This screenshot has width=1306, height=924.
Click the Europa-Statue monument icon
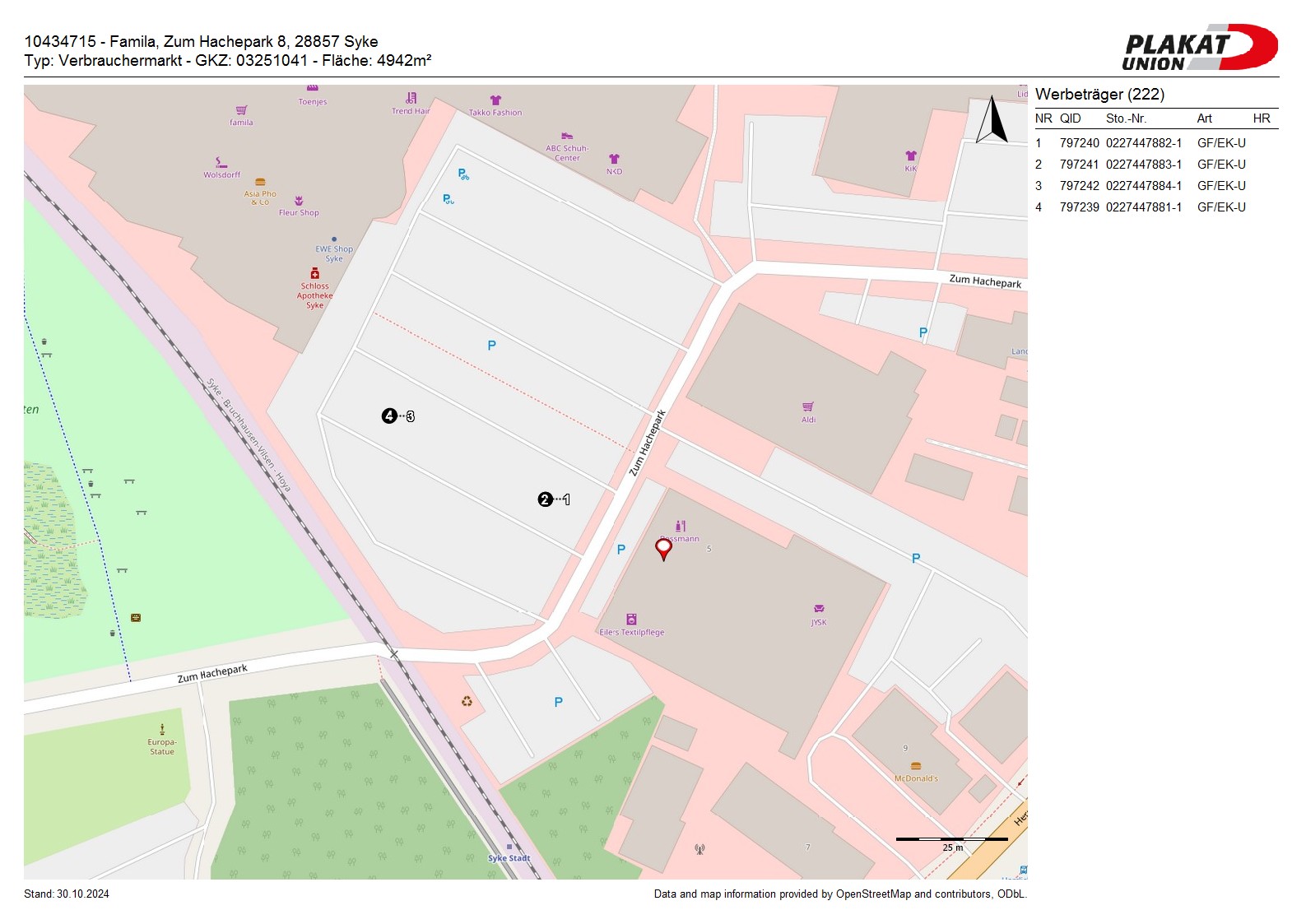pyautogui.click(x=162, y=729)
